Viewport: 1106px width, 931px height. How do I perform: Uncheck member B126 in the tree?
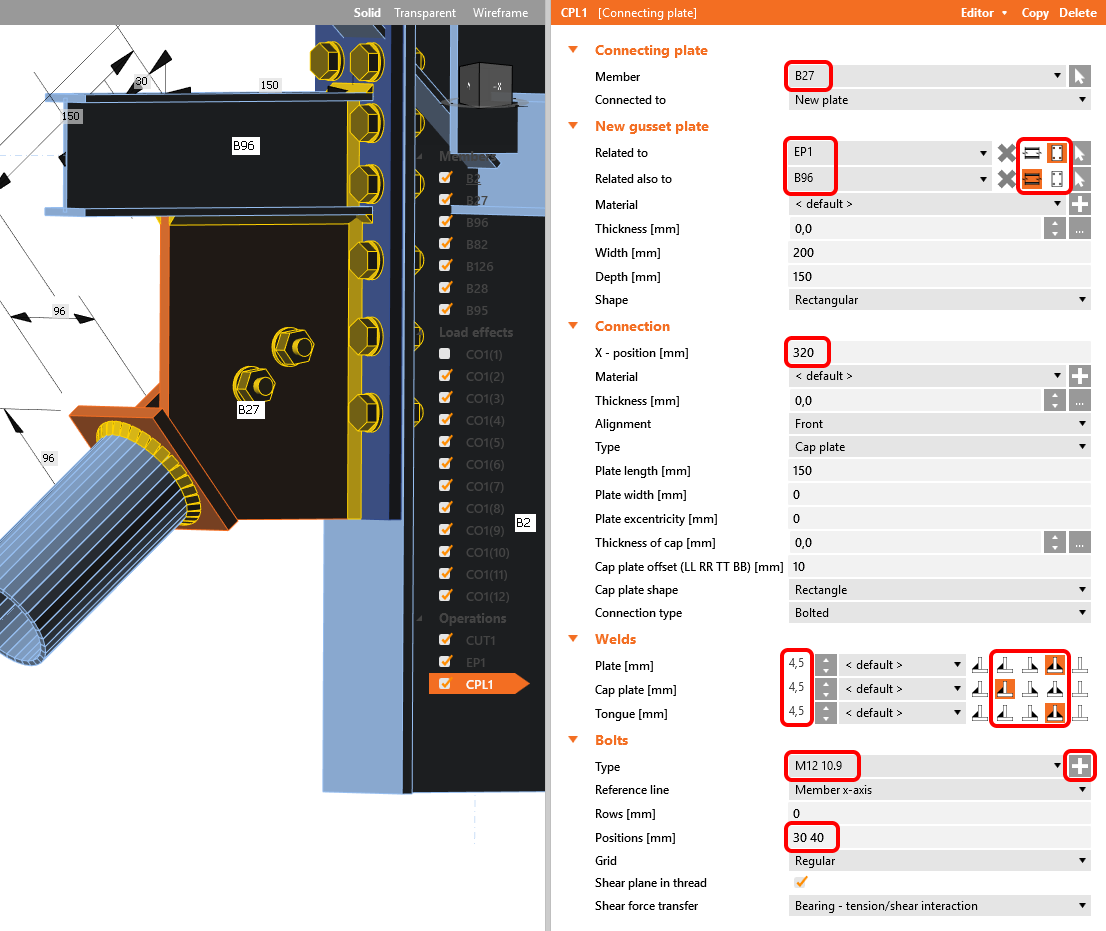tap(445, 265)
